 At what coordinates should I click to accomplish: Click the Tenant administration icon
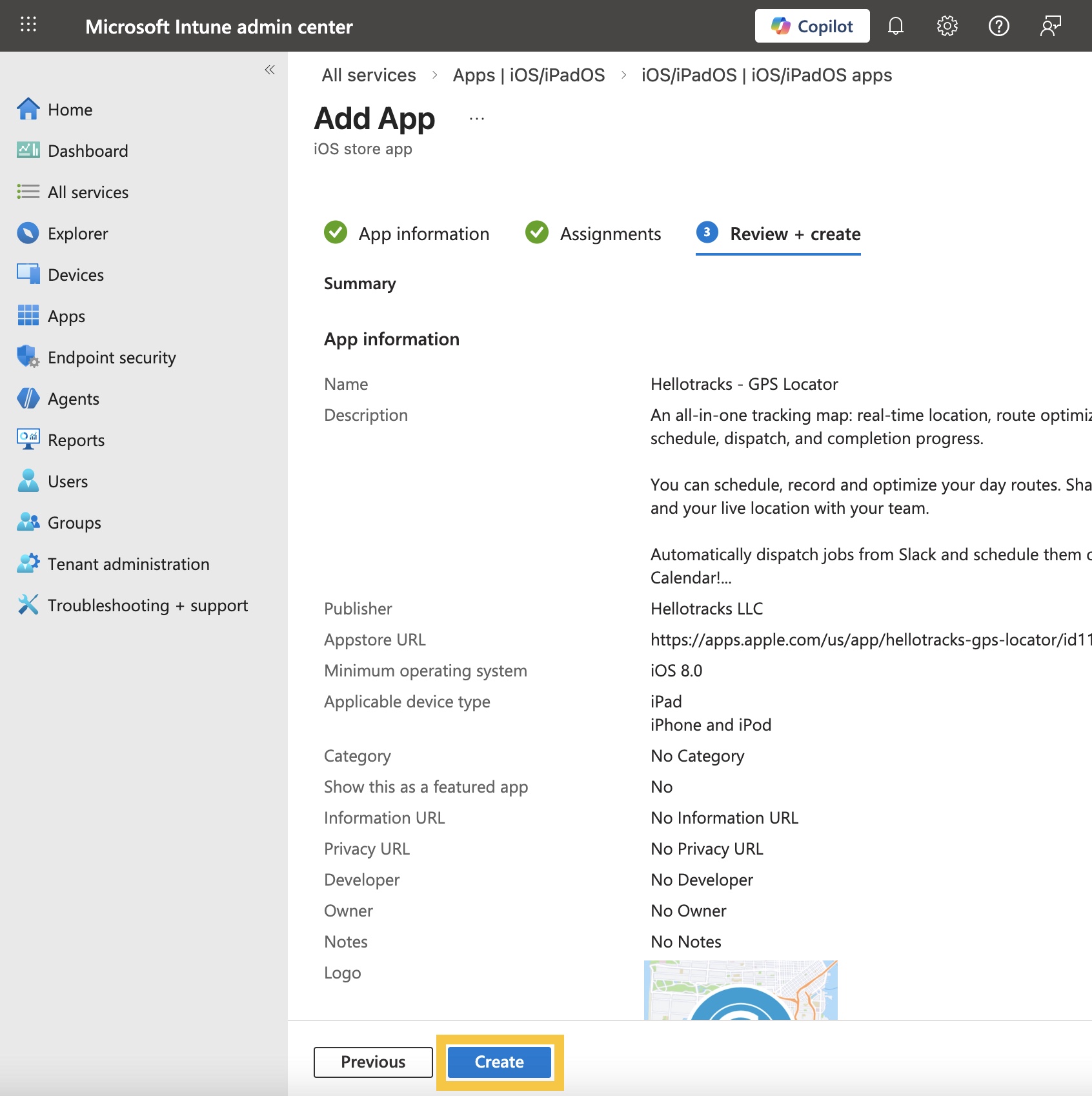pyautogui.click(x=28, y=563)
